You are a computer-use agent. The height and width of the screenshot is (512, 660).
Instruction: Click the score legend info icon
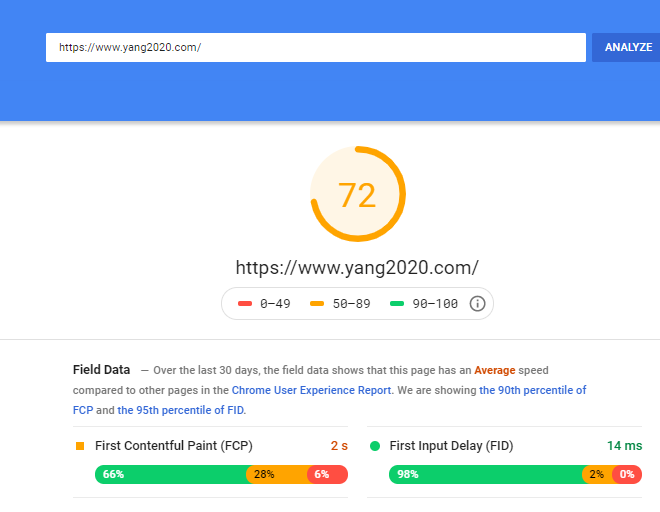tap(477, 304)
